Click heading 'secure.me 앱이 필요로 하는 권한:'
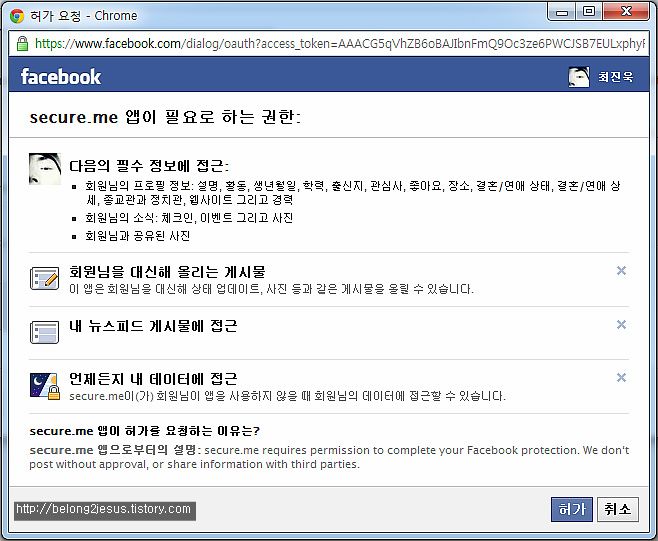658x541 pixels. pyautogui.click(x=165, y=117)
